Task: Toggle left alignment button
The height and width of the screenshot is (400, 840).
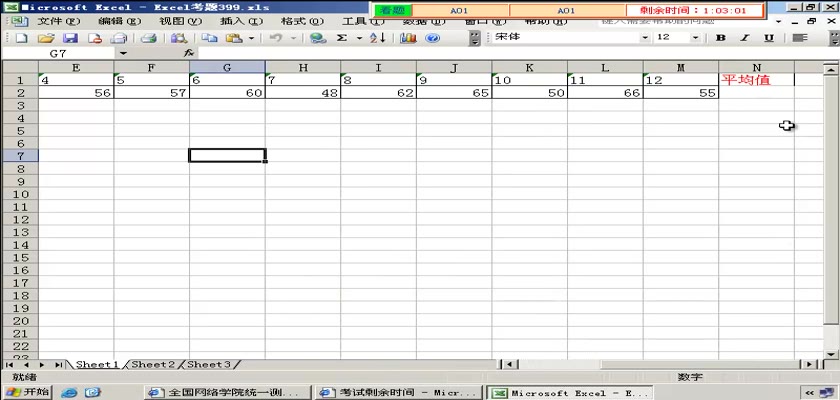Action: 799,38
